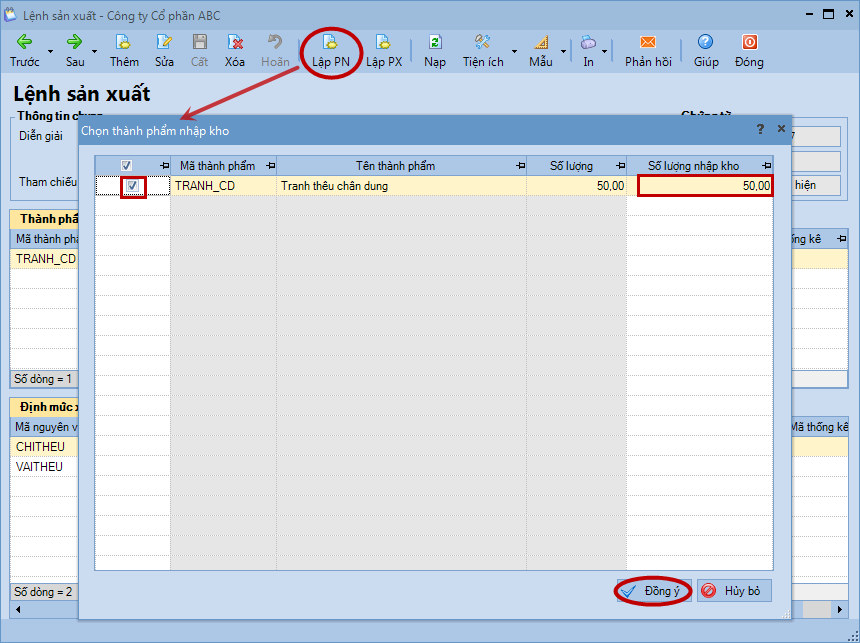860x643 pixels.
Task: Toggle the select-all header checkbox
Action: pyautogui.click(x=126, y=166)
